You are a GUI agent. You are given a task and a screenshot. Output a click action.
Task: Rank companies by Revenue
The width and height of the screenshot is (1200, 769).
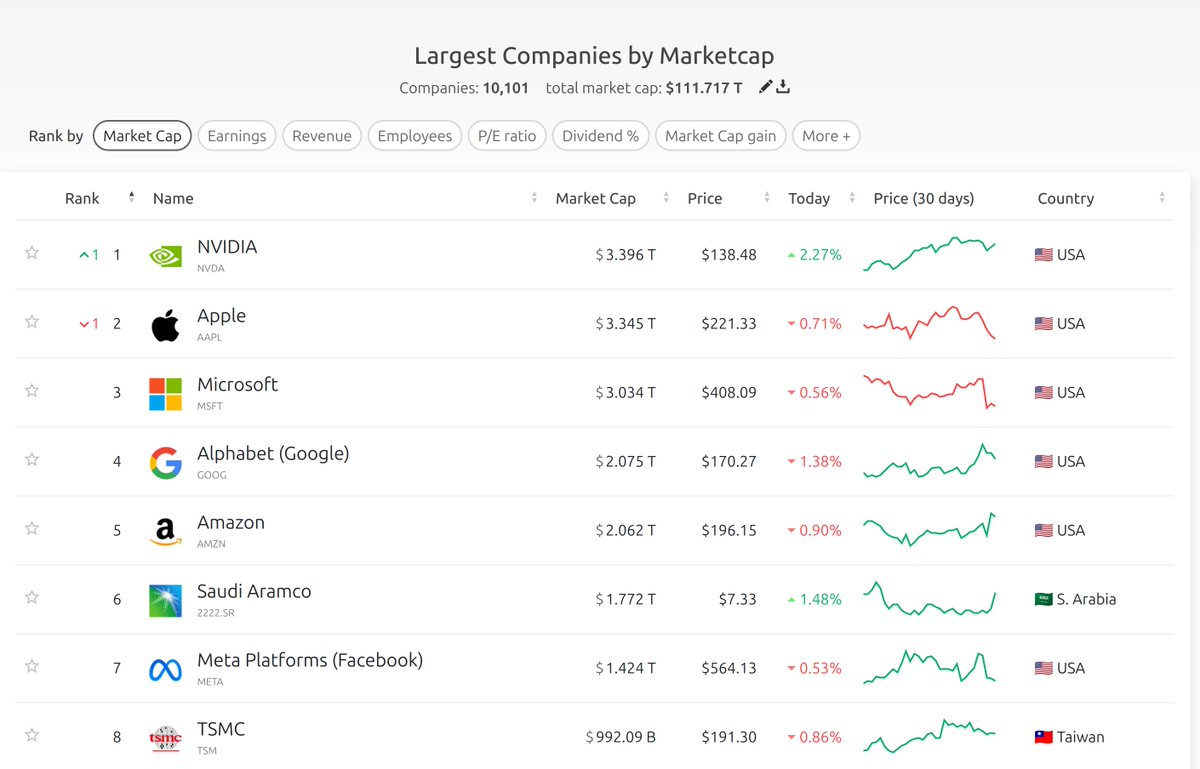coord(322,136)
